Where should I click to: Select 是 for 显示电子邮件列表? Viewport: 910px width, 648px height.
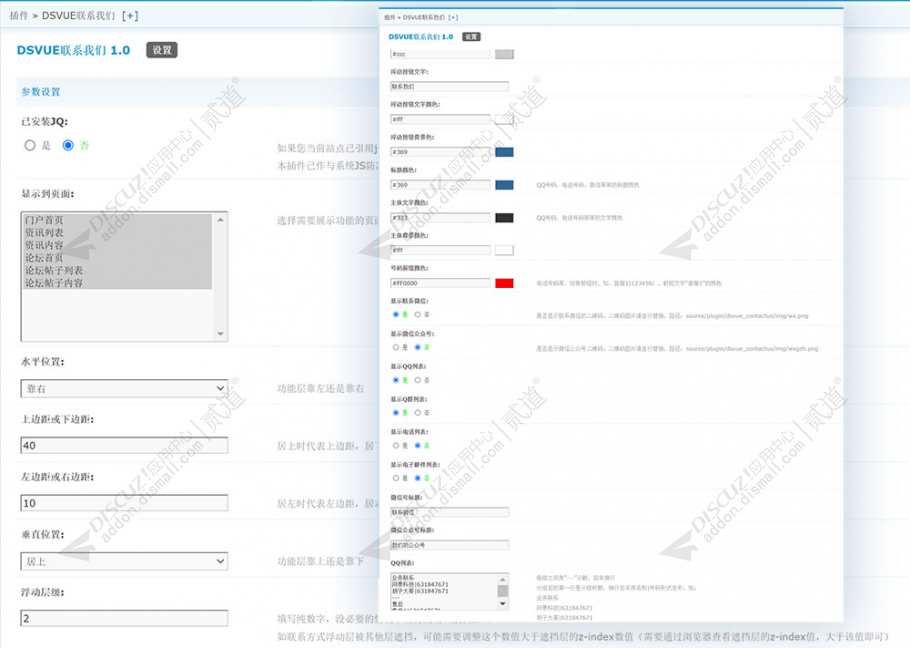coord(396,478)
